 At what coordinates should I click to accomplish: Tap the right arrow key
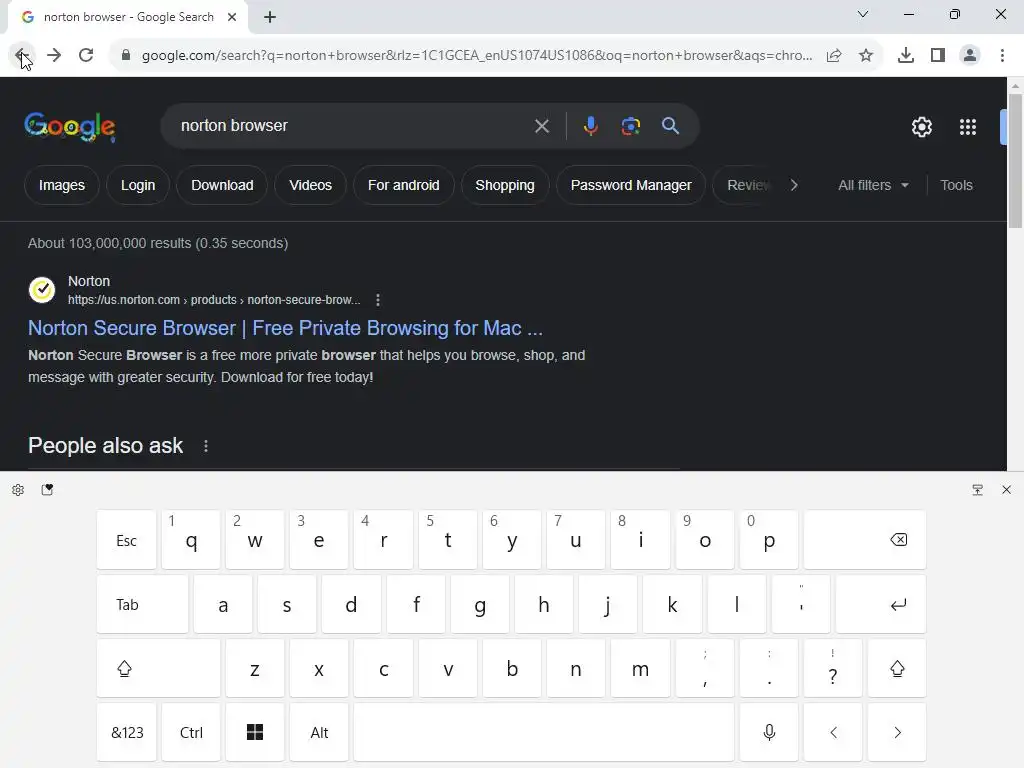click(897, 732)
